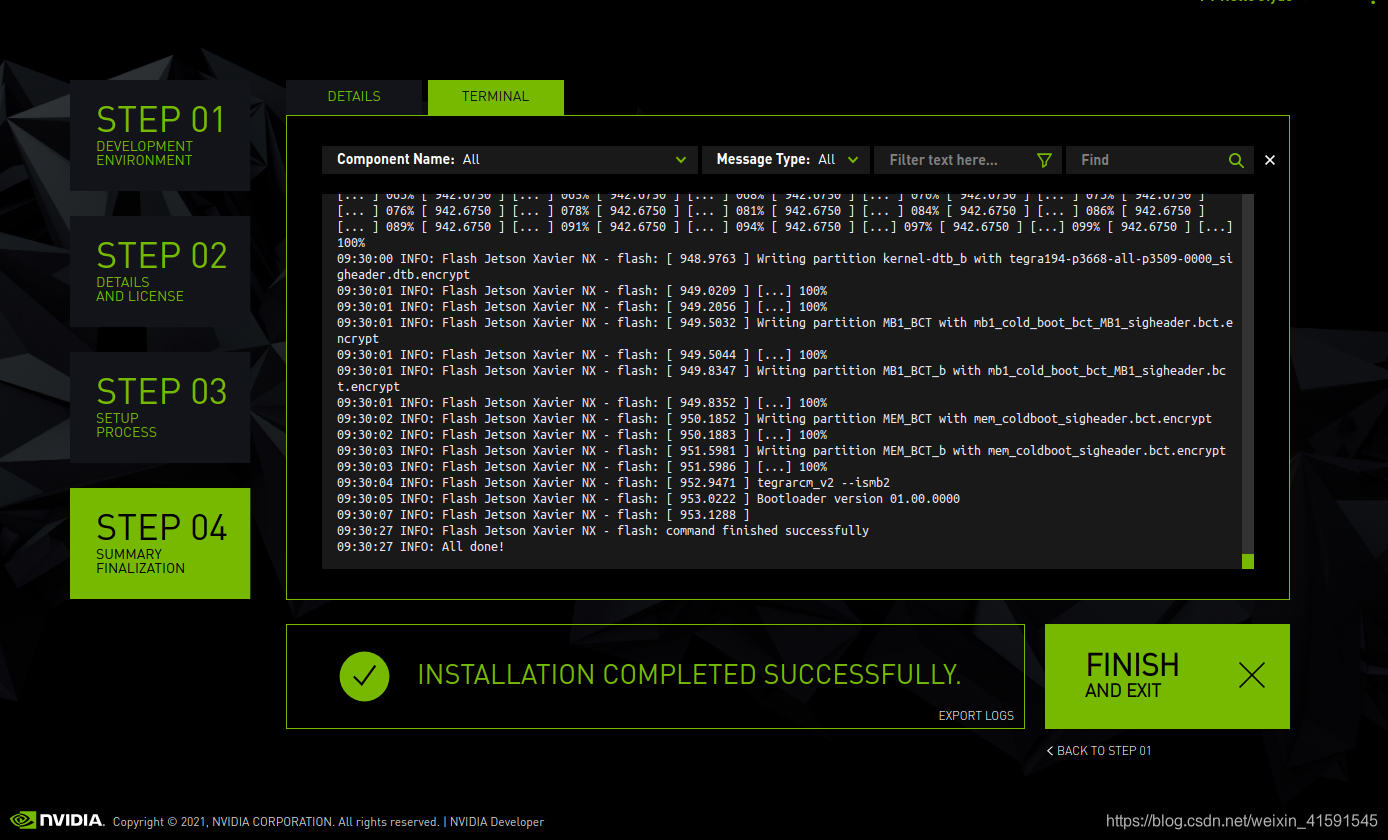1388x840 pixels.
Task: Switch to the DETAILS tab
Action: [x=354, y=97]
